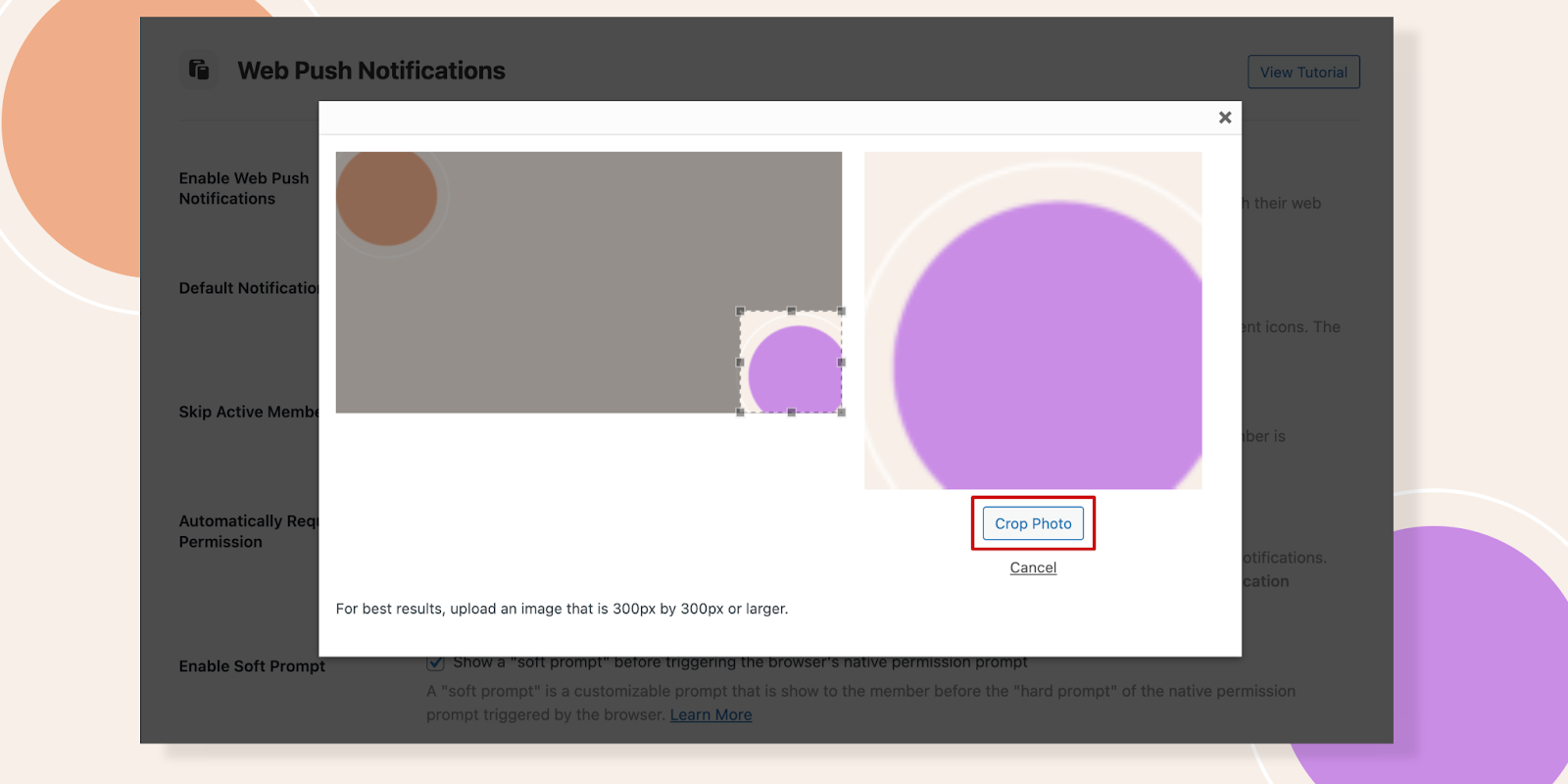Click the middle-left crop selection handle
1568x784 pixels.
coord(740,363)
